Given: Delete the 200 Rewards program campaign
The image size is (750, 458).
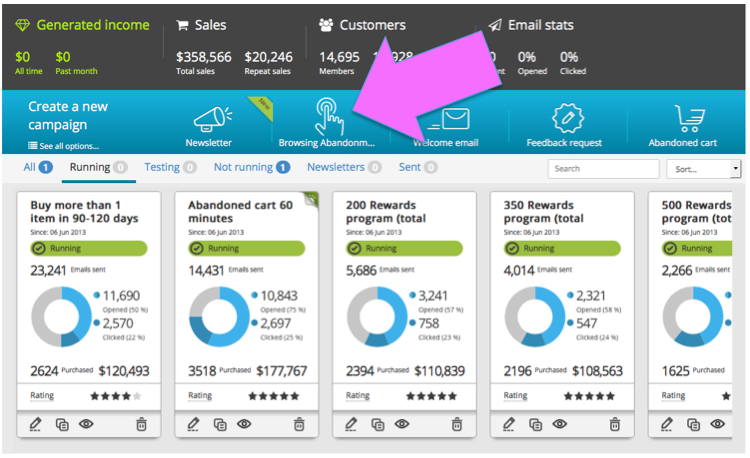Looking at the screenshot, I should coord(457,424).
